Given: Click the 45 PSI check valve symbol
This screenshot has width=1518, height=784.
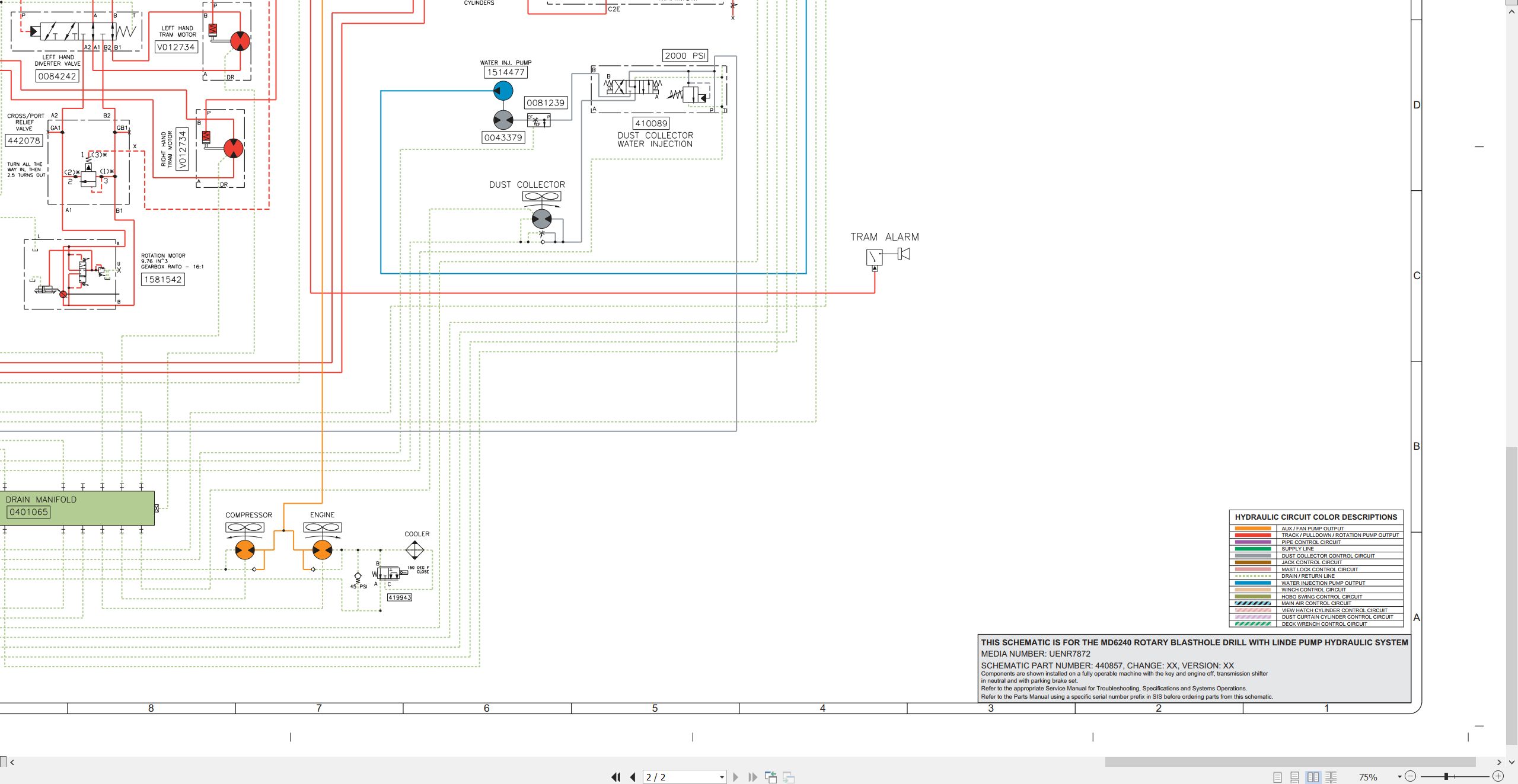Looking at the screenshot, I should [x=358, y=577].
